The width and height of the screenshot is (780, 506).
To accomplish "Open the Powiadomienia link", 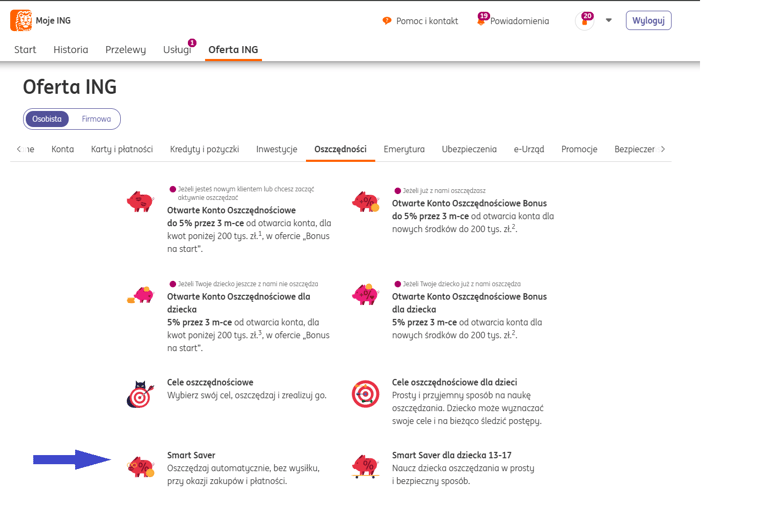I will [520, 21].
